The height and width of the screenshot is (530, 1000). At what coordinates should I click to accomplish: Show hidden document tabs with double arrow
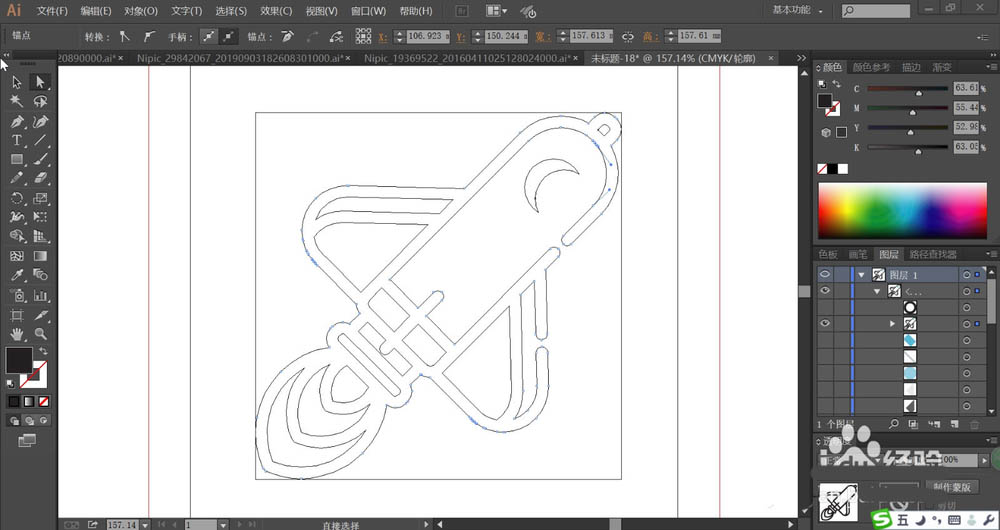[x=801, y=58]
